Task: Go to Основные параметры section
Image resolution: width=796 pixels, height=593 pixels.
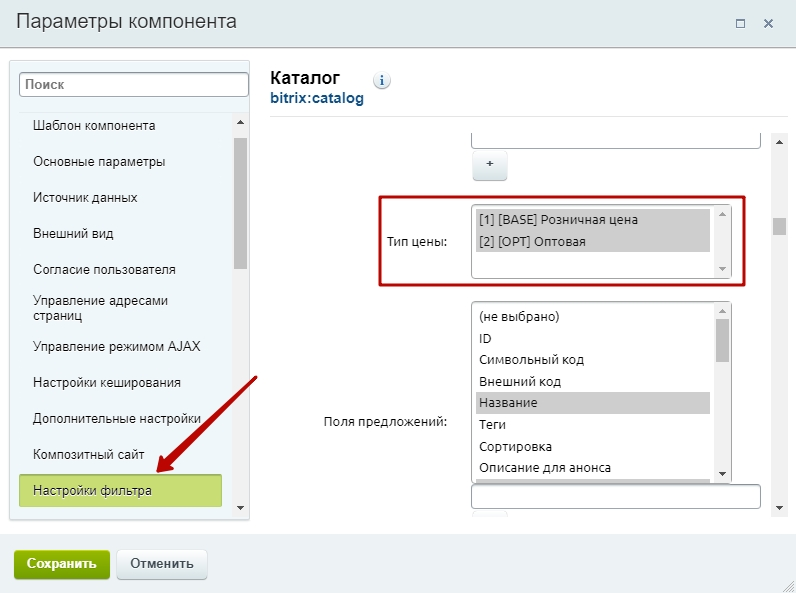Action: pos(99,162)
